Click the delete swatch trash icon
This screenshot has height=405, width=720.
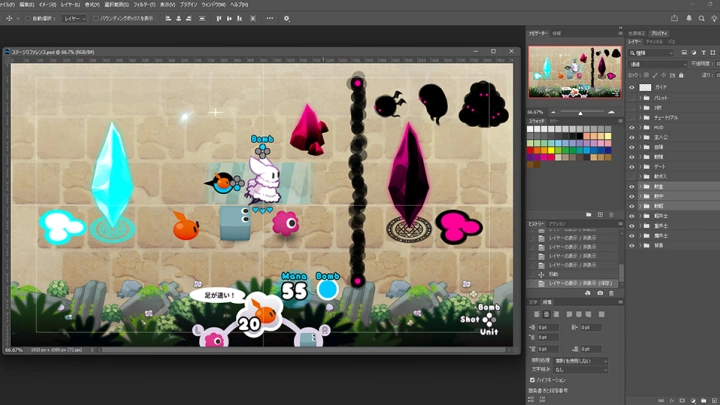[x=611, y=214]
